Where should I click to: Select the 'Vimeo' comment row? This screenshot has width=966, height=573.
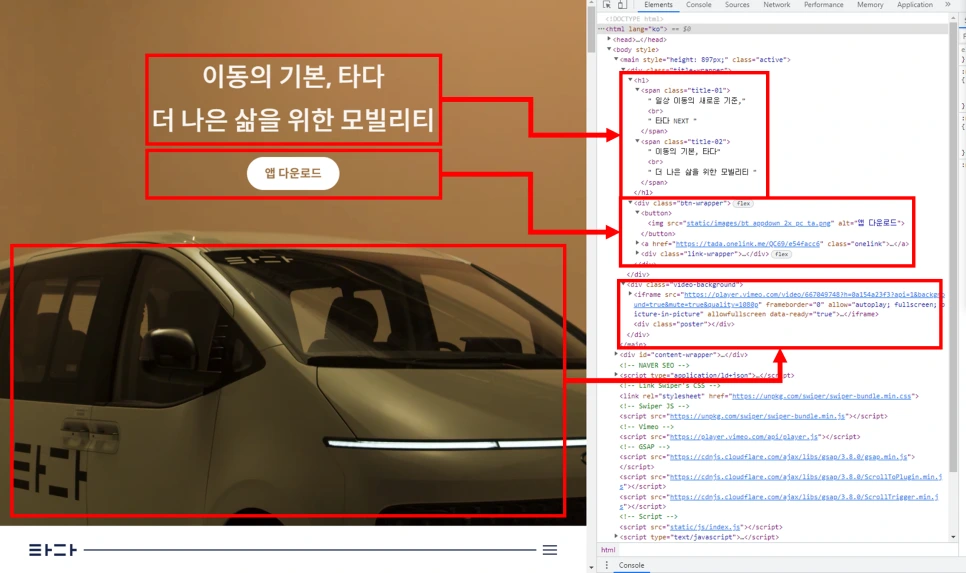[646, 426]
